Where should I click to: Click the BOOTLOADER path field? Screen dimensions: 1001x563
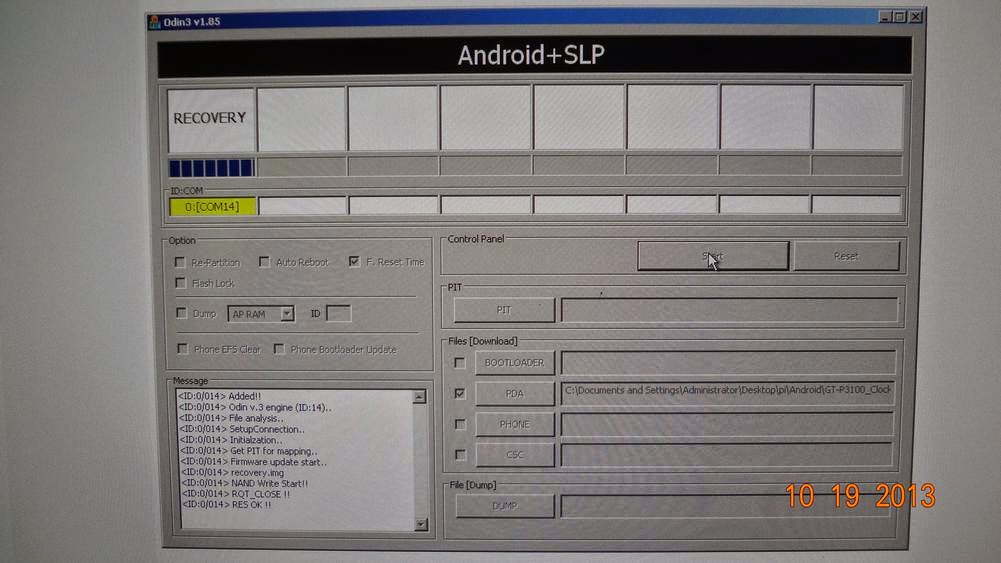click(x=728, y=363)
